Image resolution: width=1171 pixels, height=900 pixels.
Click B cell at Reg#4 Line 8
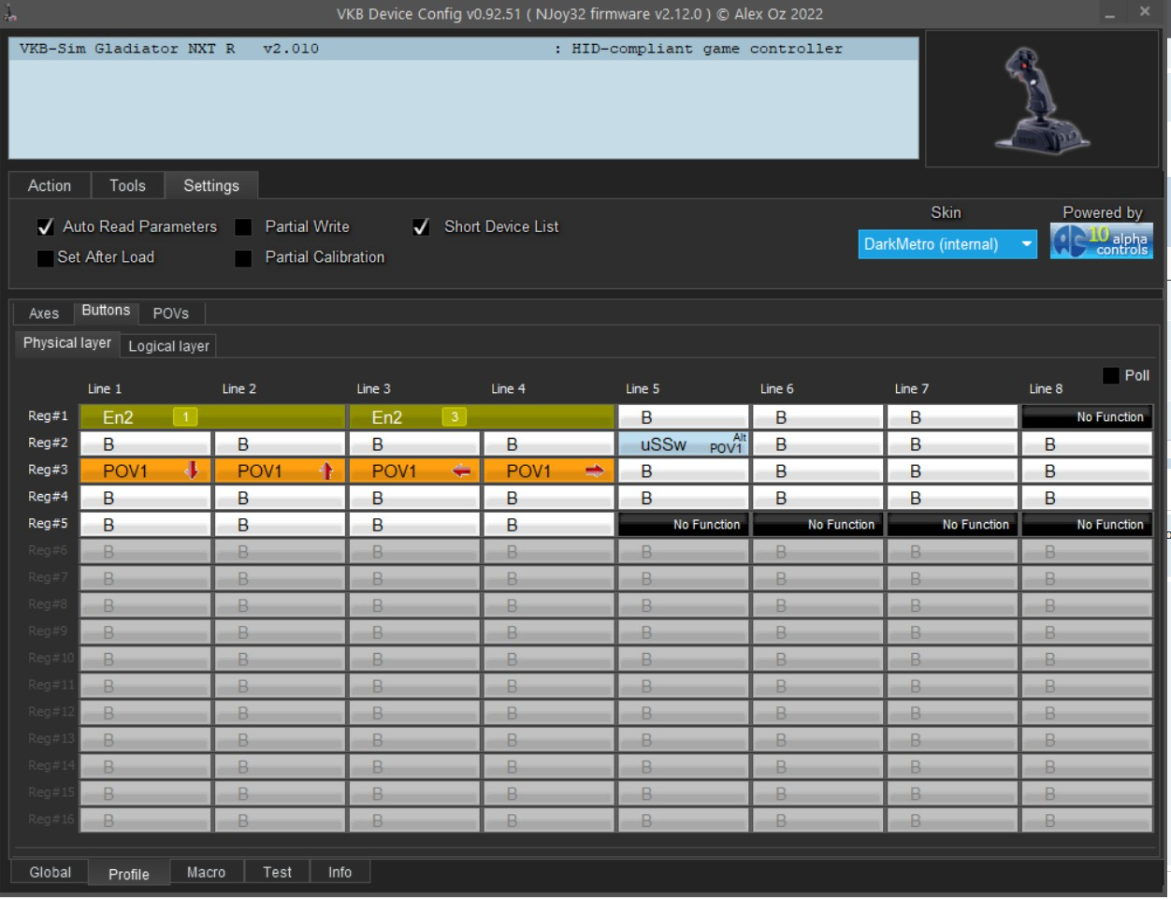1087,497
